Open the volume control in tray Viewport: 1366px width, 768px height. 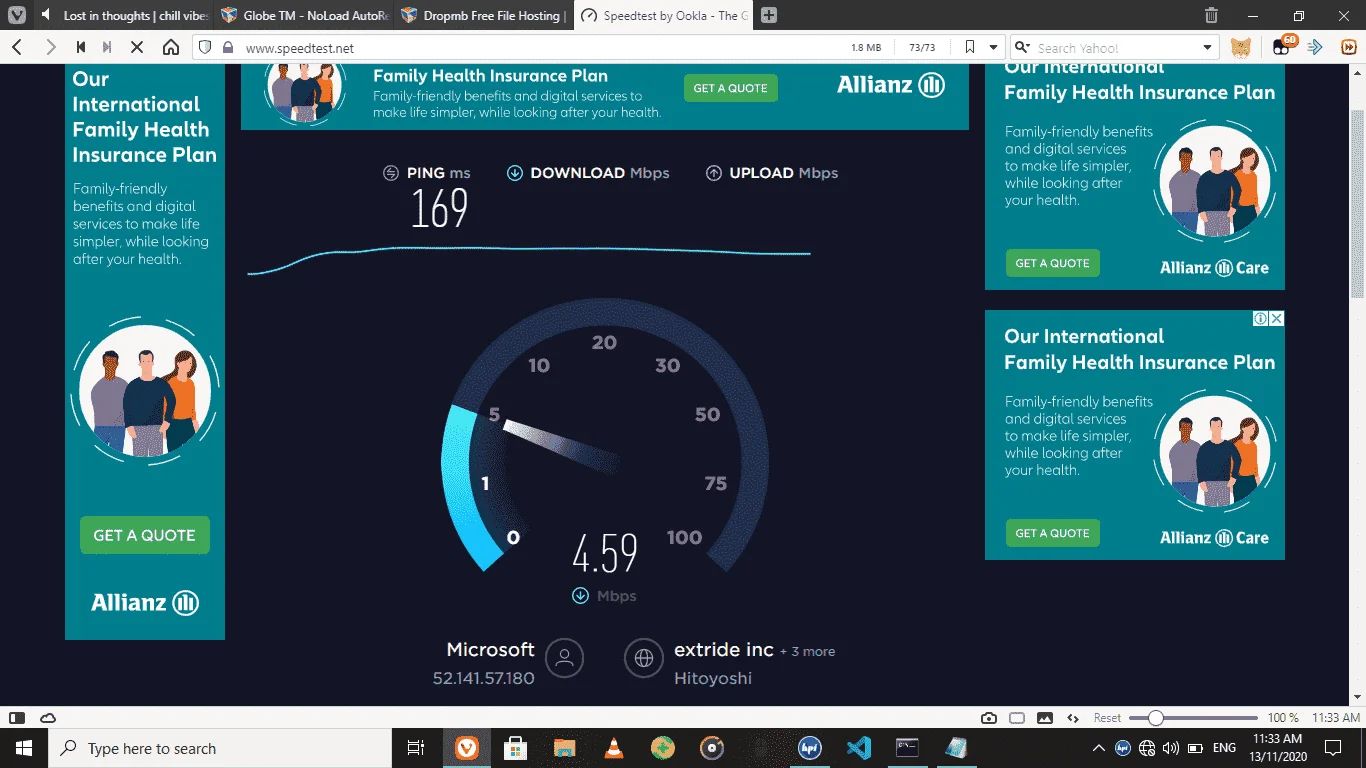coord(1171,748)
